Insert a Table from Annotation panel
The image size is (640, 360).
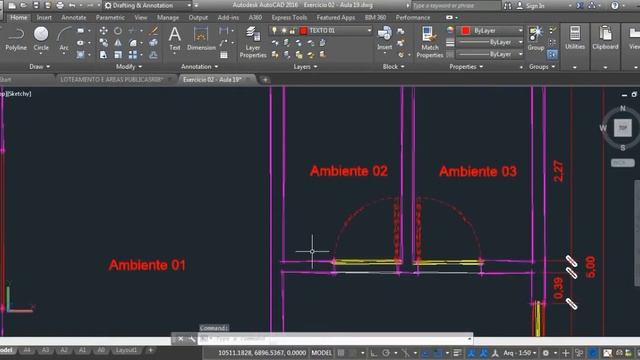click(224, 54)
